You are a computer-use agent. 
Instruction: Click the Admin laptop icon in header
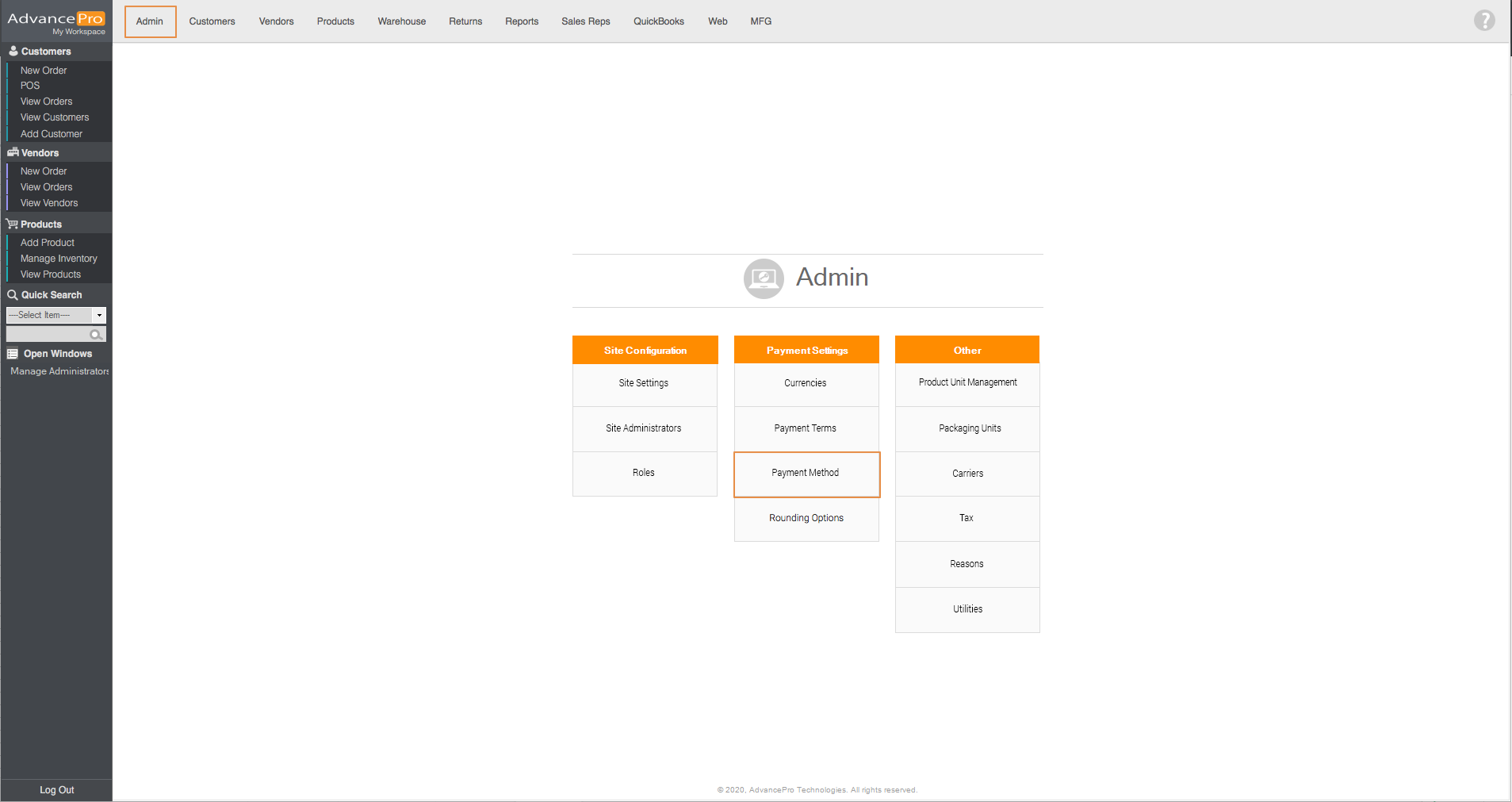pyautogui.click(x=763, y=278)
